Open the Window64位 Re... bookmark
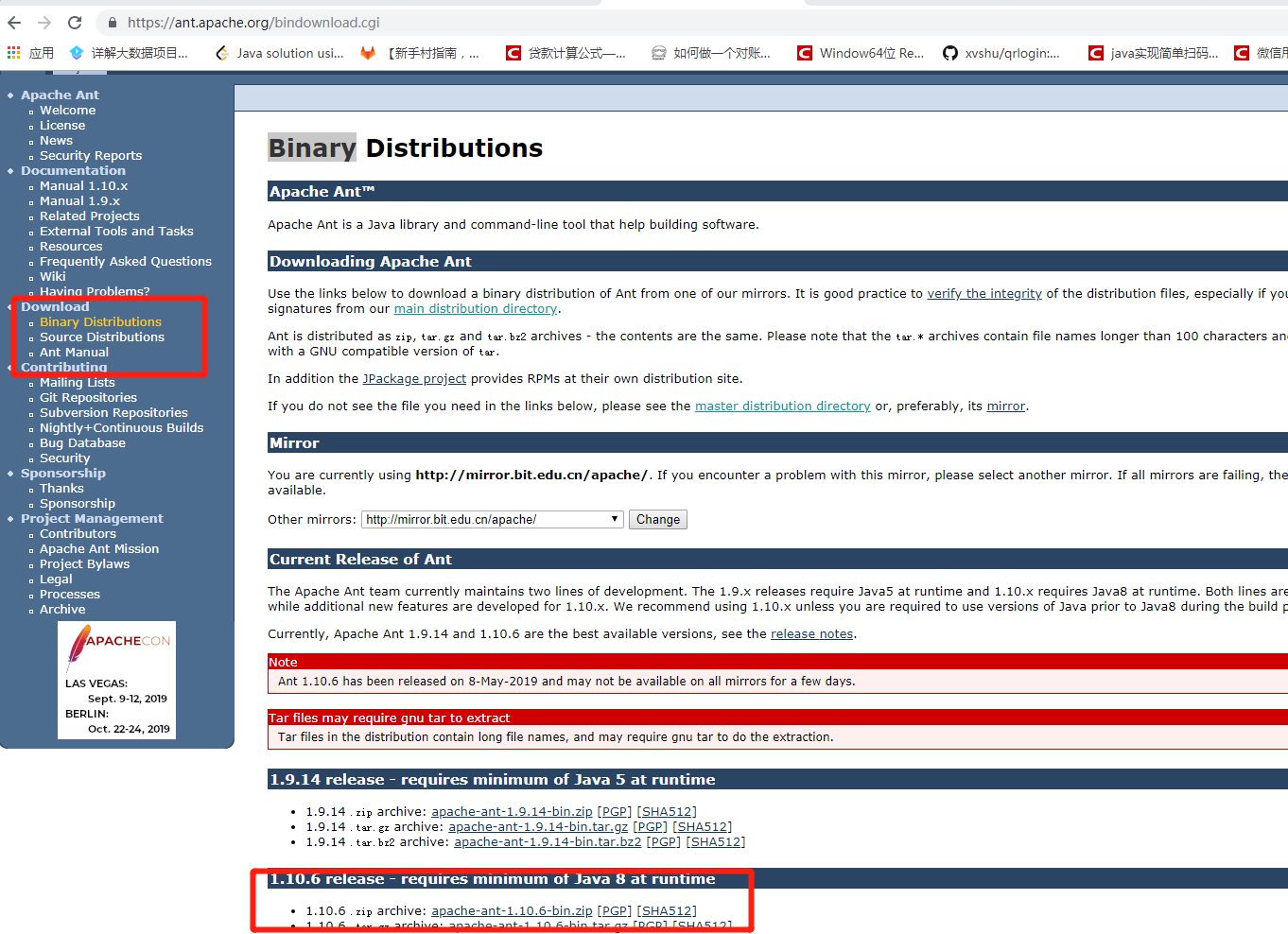The image size is (1288, 934). pos(861,53)
